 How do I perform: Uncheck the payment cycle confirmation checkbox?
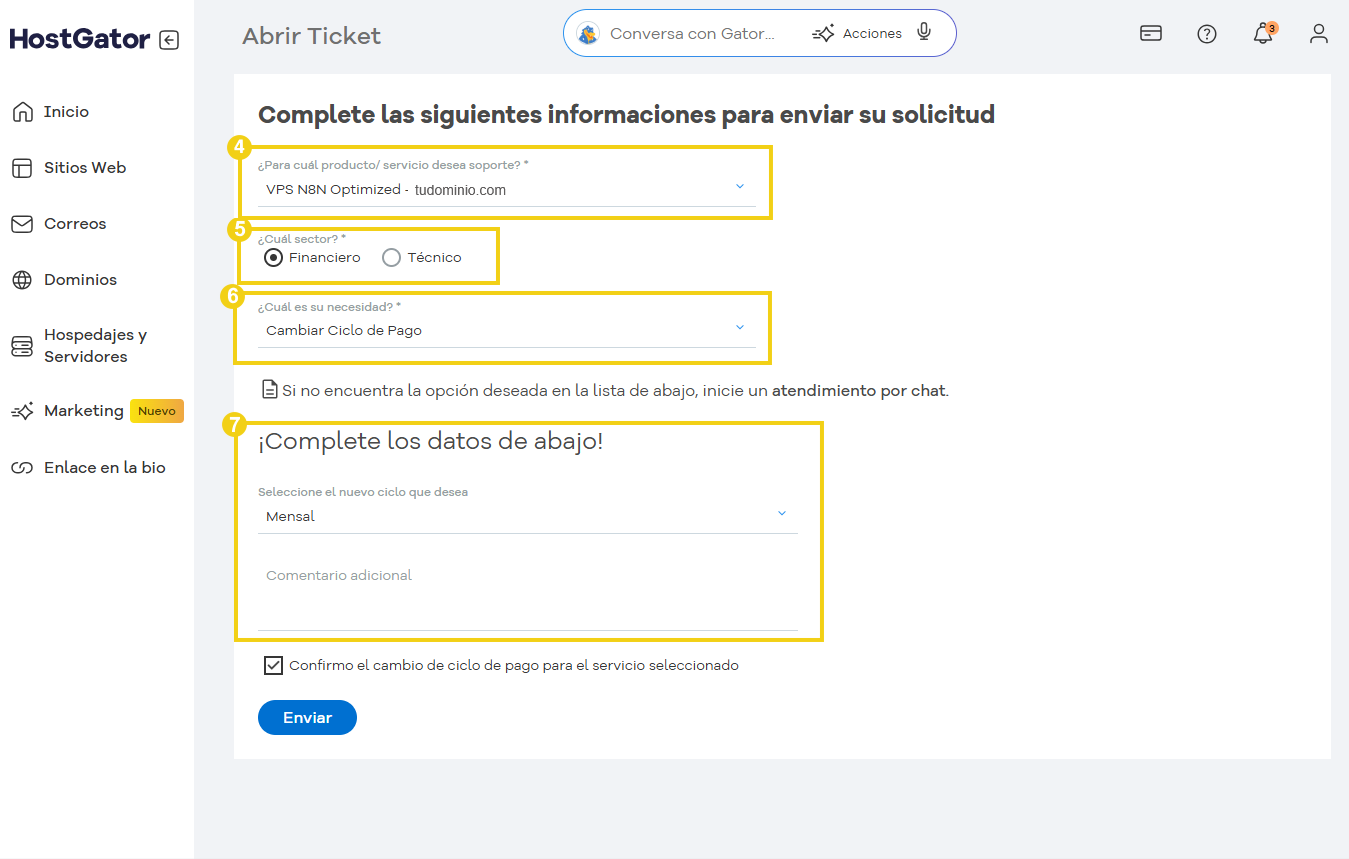(273, 665)
